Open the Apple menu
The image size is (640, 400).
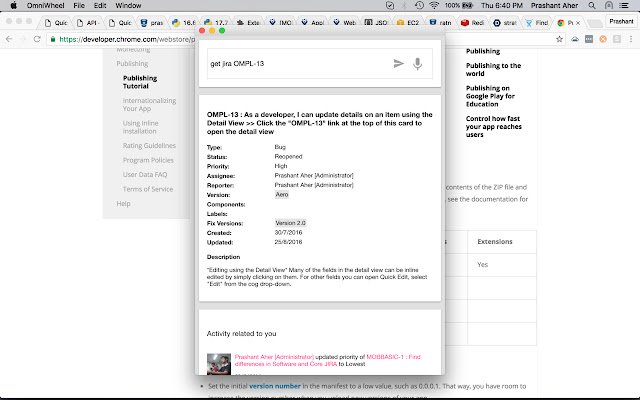tap(13, 5)
